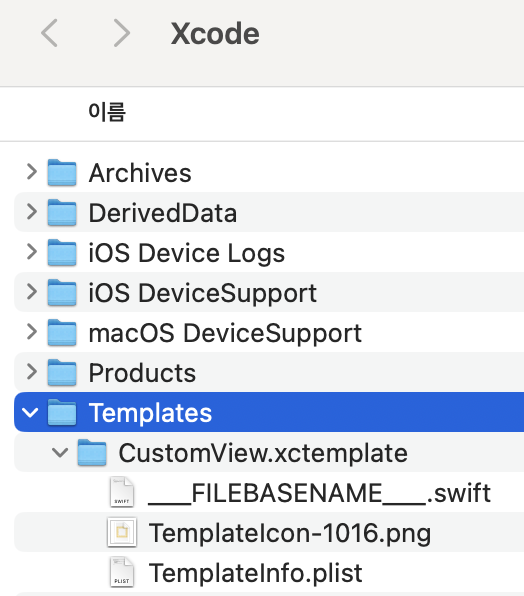Select the CustomView.xctemplate name
524x596 pixels.
click(x=263, y=453)
